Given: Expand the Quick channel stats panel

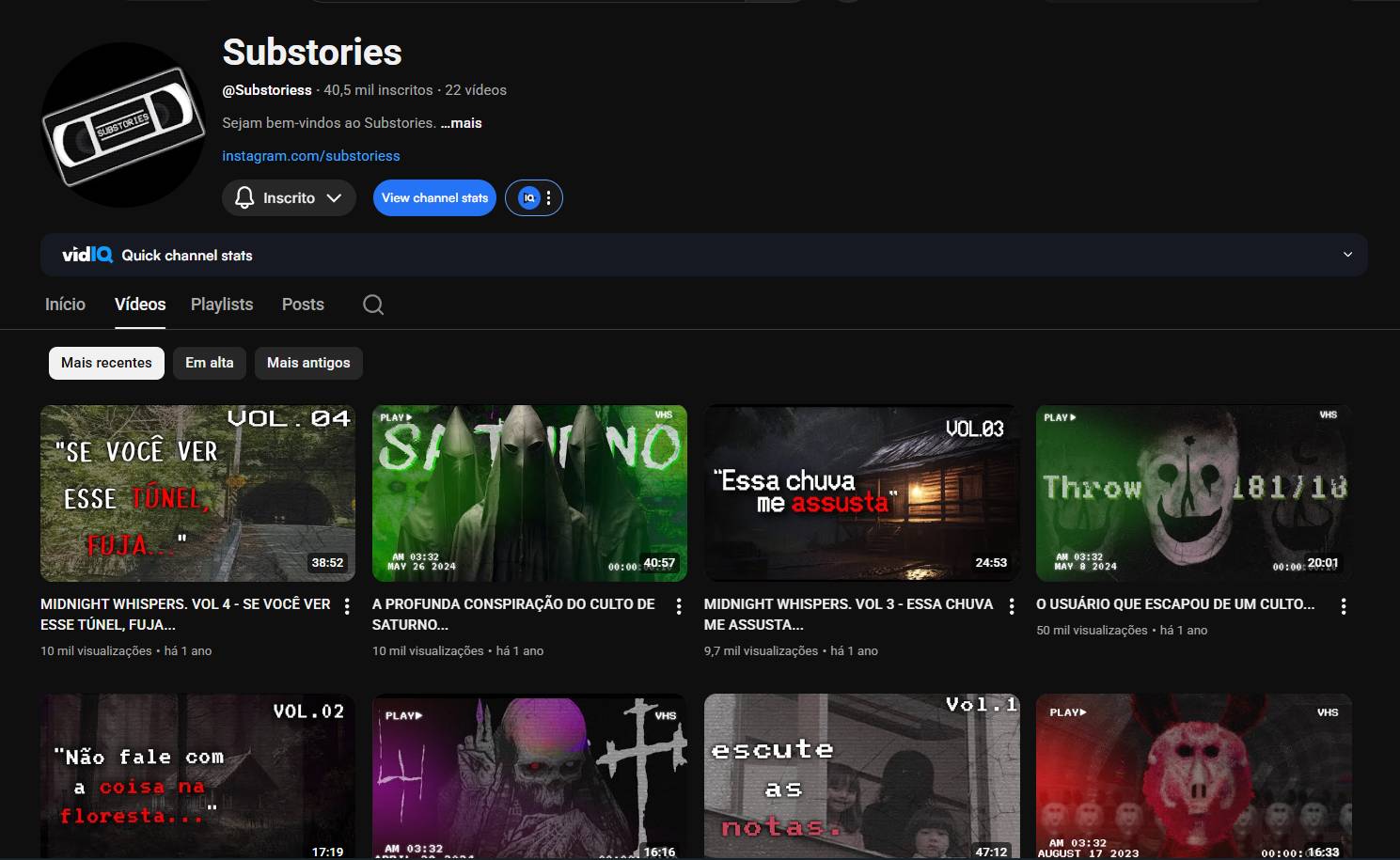Looking at the screenshot, I should pos(1347,255).
